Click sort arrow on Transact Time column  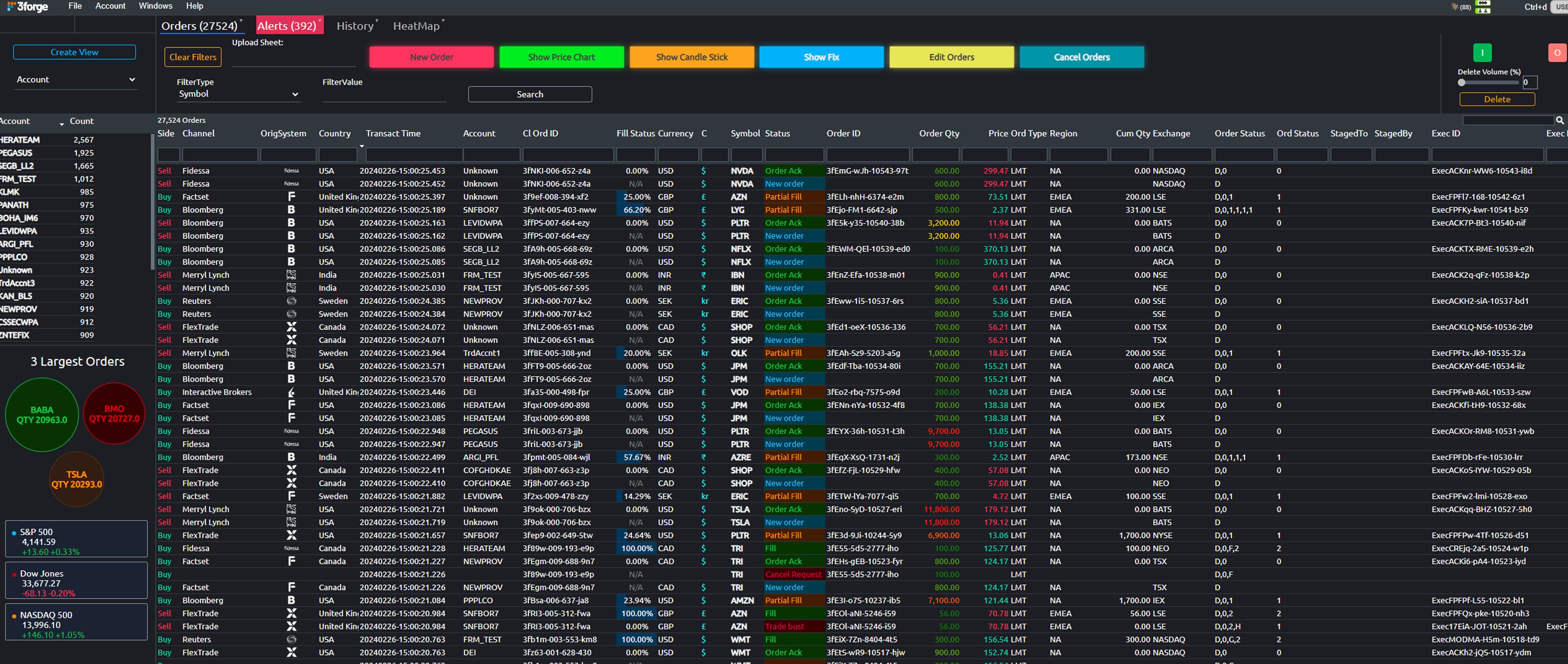(361, 146)
